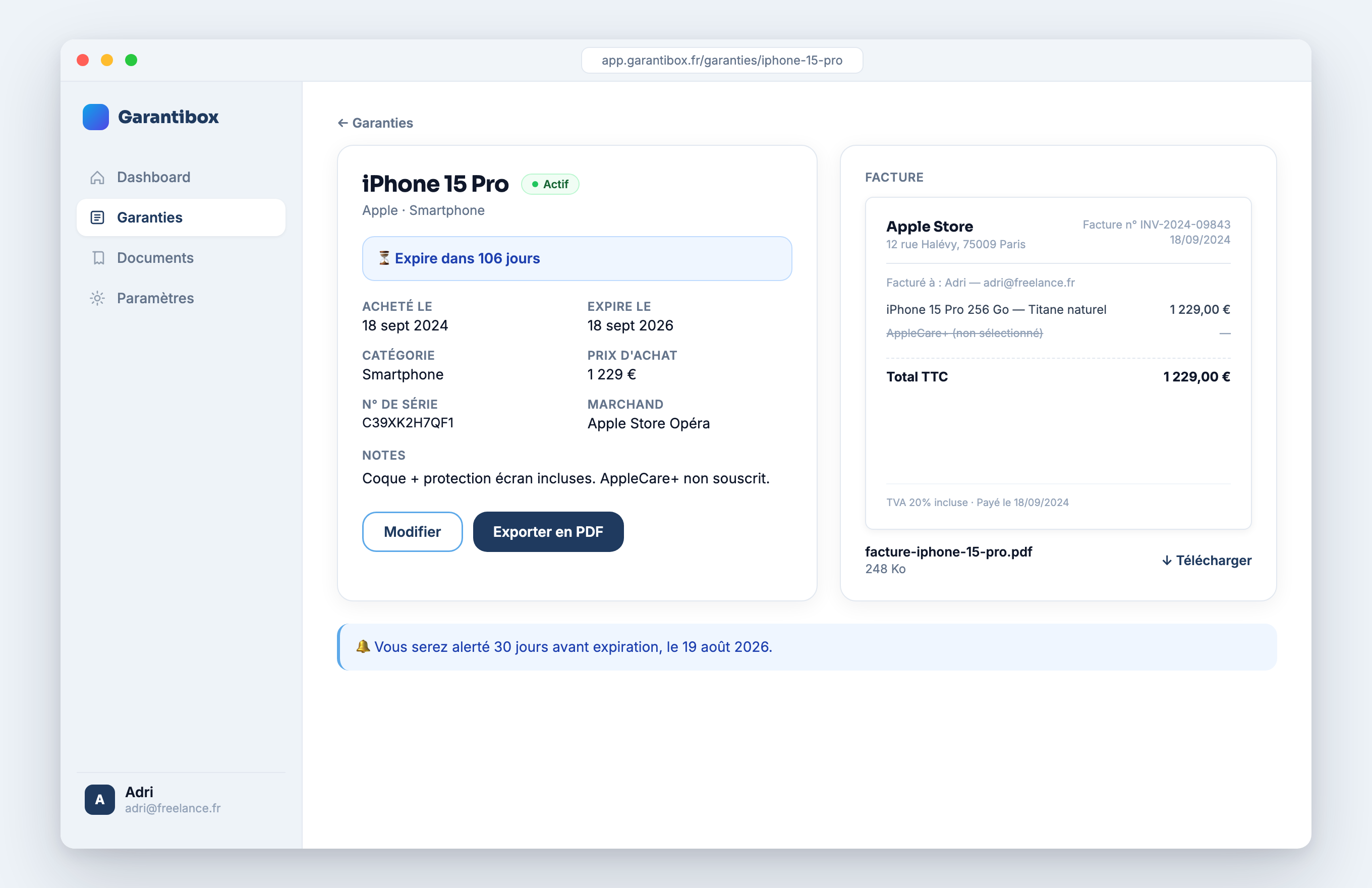1372x888 pixels.
Task: Click the download arrow icon
Action: click(1167, 561)
